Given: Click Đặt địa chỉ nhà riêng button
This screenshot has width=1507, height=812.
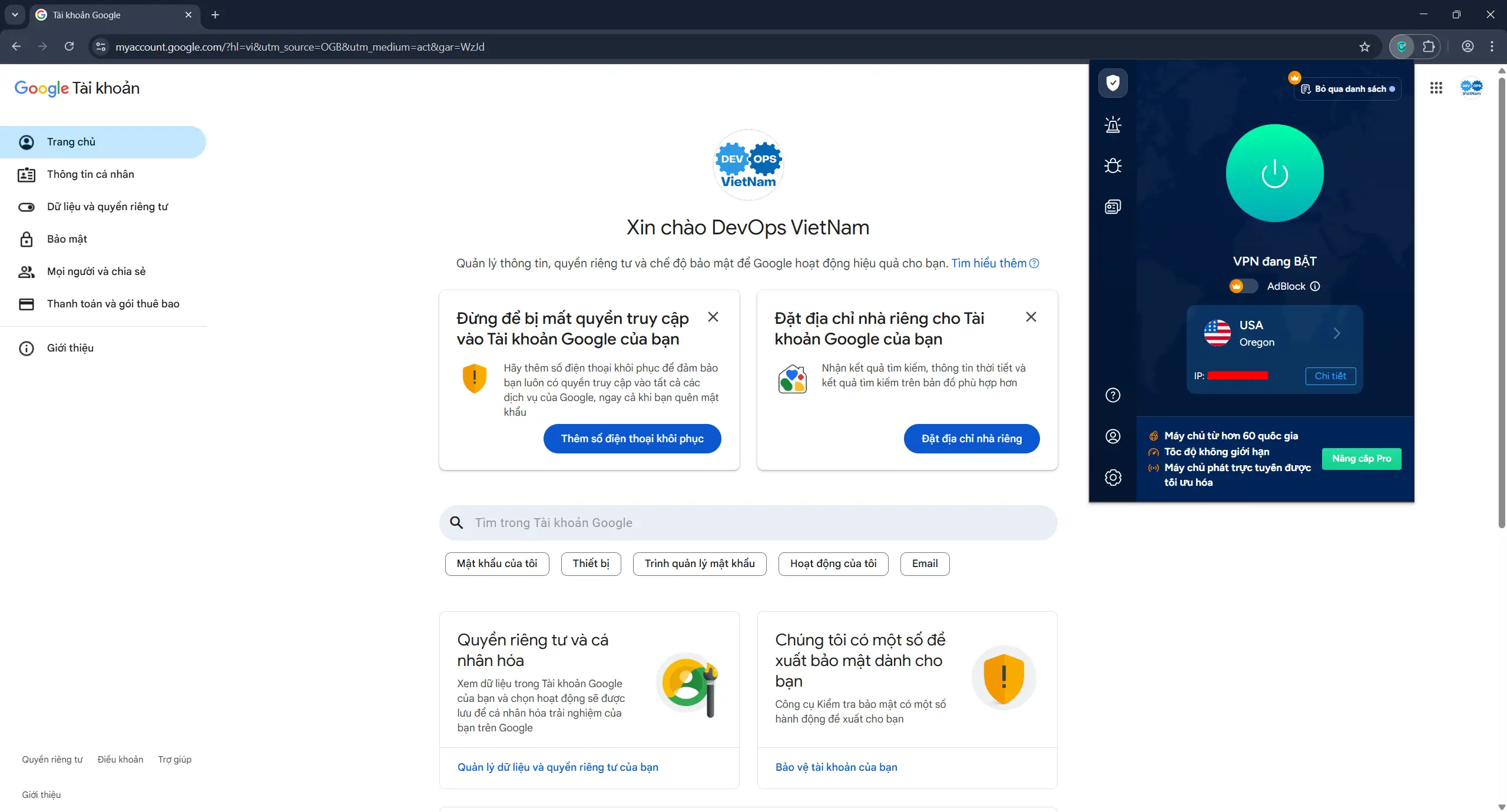Looking at the screenshot, I should pos(972,439).
